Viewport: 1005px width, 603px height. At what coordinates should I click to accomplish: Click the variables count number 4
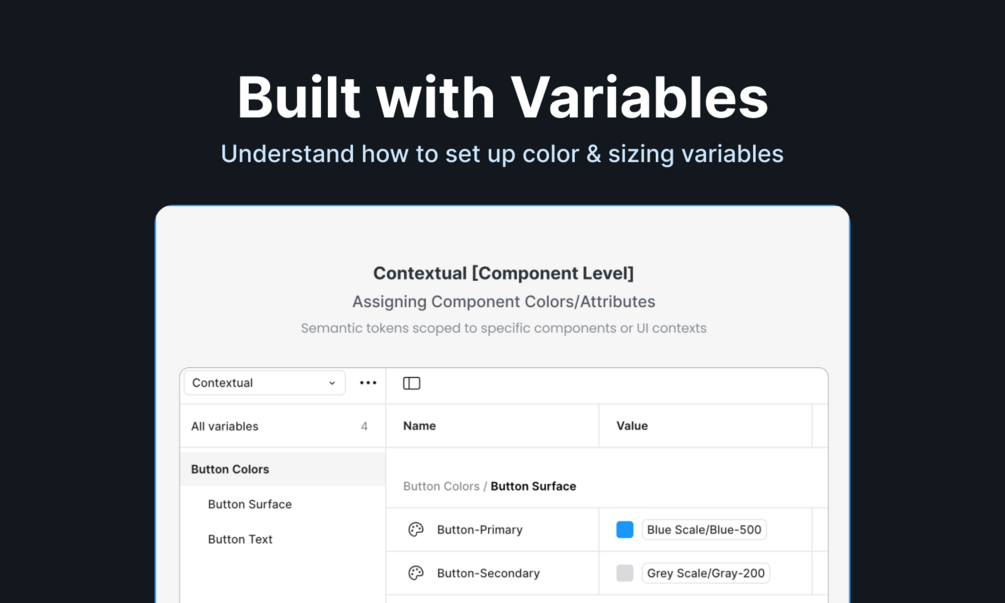(364, 426)
